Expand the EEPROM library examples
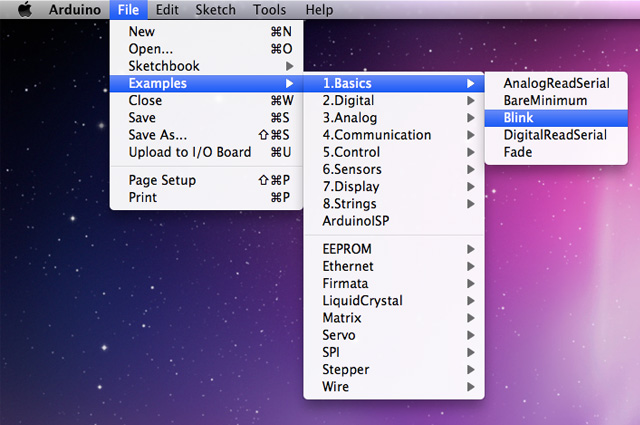 (x=345, y=249)
